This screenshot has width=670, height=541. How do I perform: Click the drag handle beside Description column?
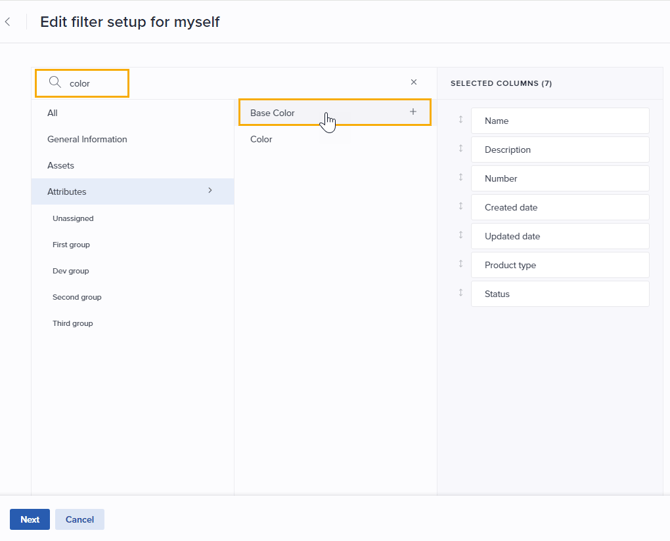461,149
